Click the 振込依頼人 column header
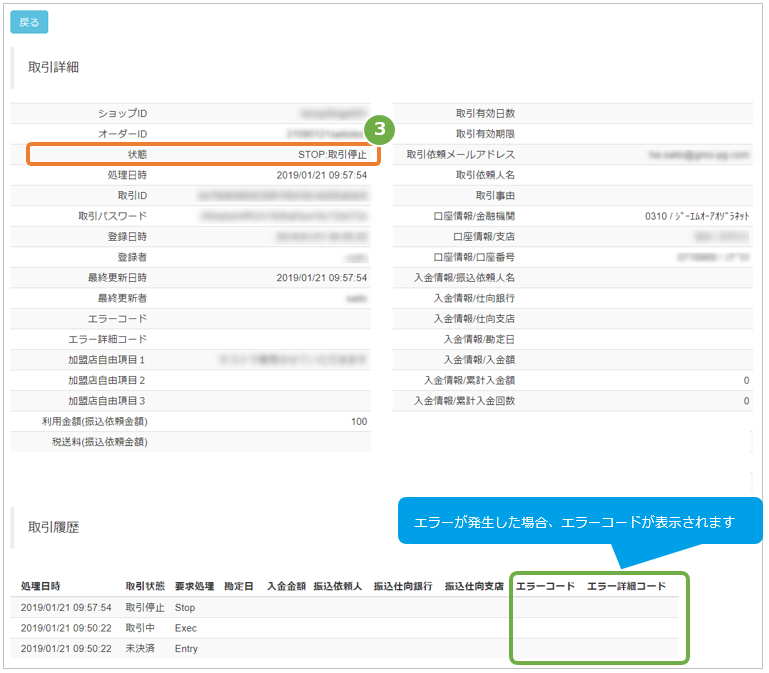 click(338, 586)
